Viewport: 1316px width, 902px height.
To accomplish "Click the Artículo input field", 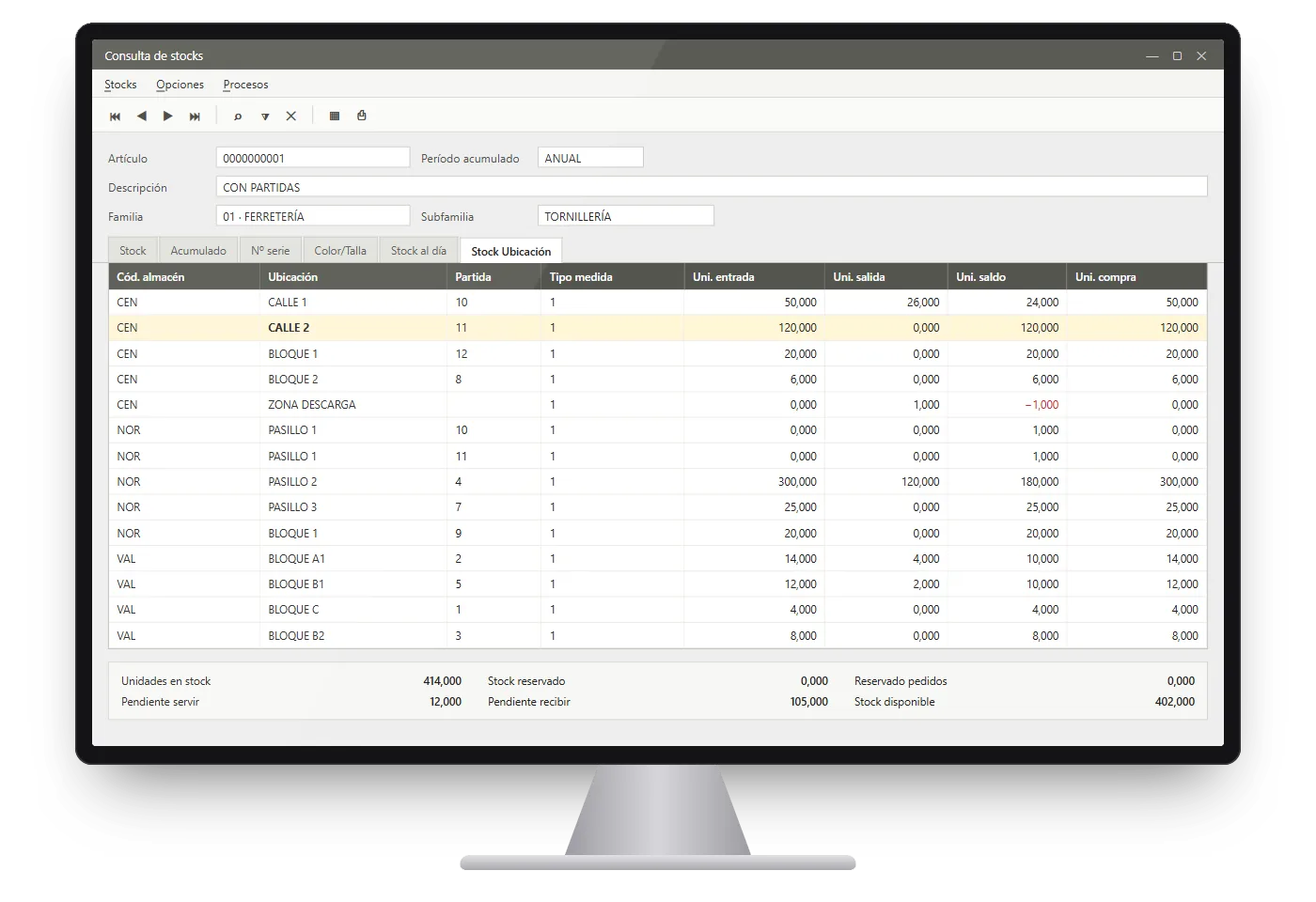I will (x=313, y=158).
